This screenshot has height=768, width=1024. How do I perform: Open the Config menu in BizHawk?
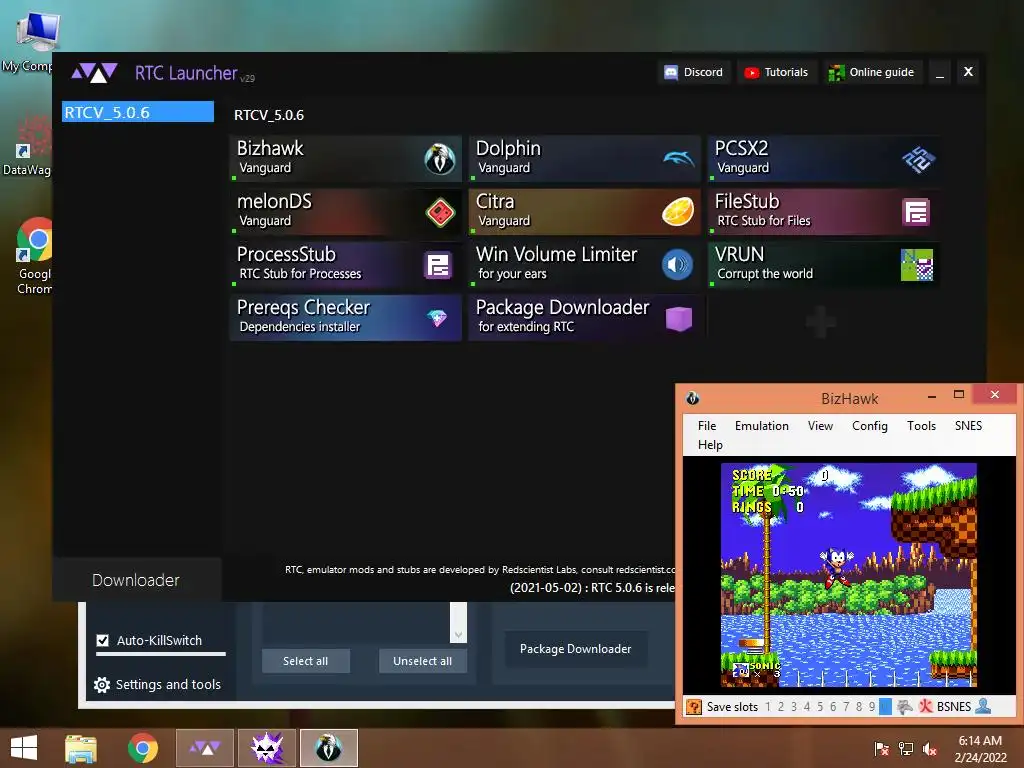point(869,426)
